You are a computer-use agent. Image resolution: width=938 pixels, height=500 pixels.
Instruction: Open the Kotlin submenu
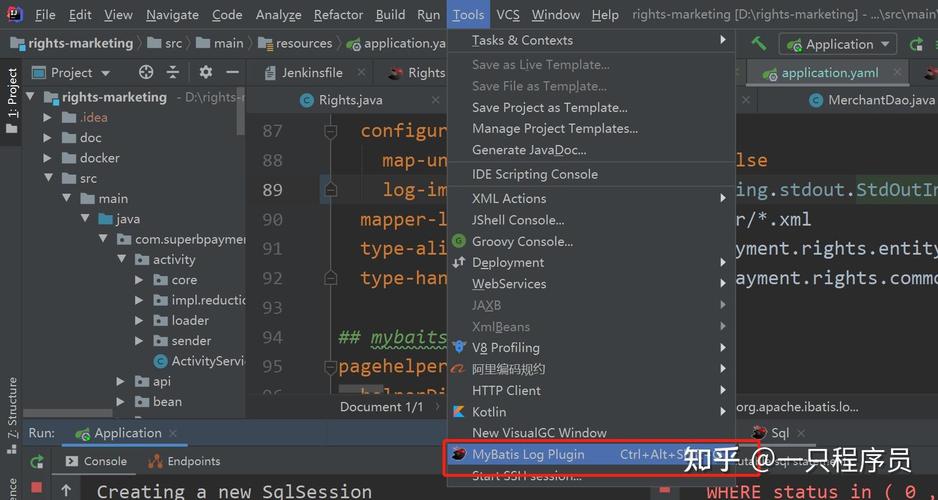[591, 412]
